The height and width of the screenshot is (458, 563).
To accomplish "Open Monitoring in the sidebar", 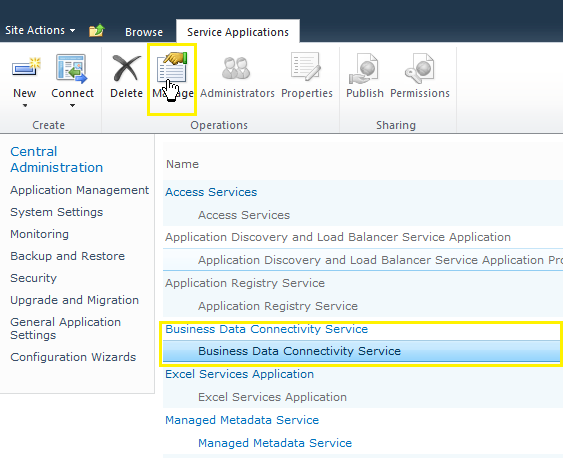I will pyautogui.click(x=39, y=234).
